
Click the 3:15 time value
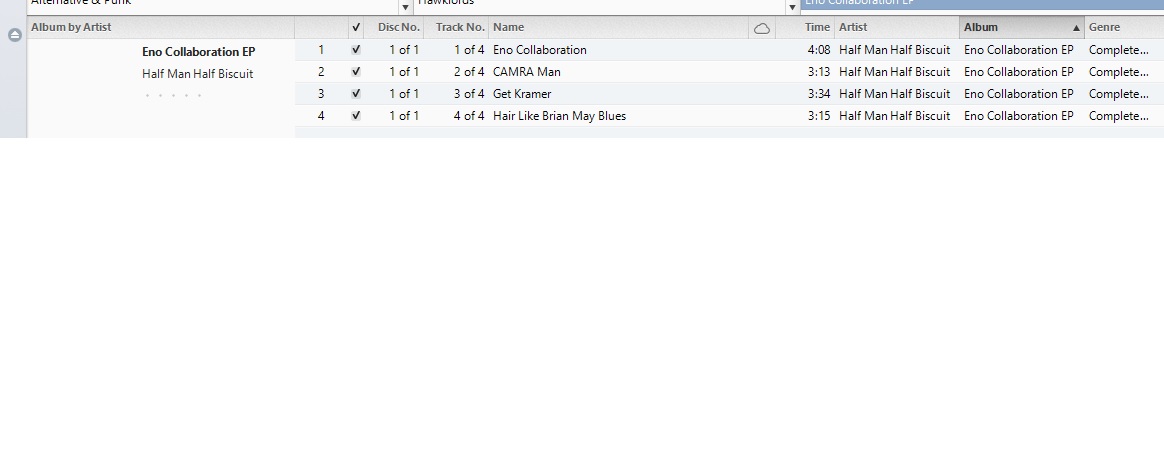coord(819,116)
